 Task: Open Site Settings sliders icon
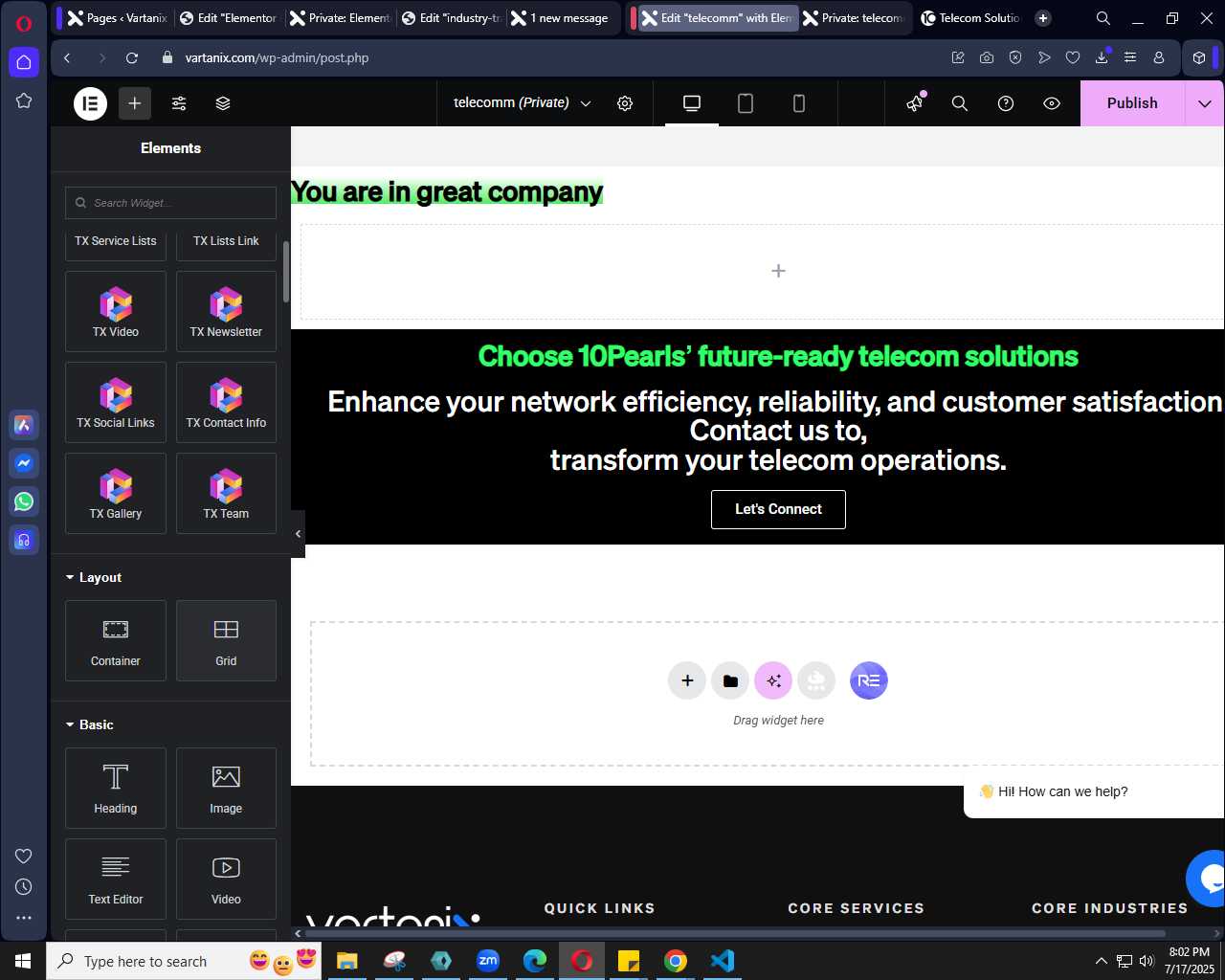coord(179,103)
